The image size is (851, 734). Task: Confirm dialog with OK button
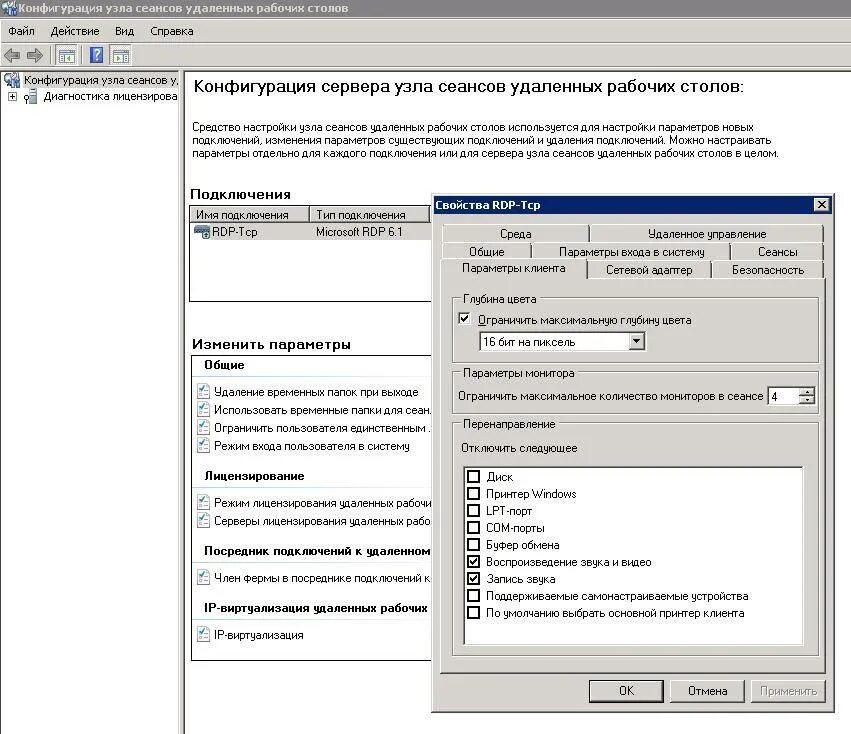[626, 691]
